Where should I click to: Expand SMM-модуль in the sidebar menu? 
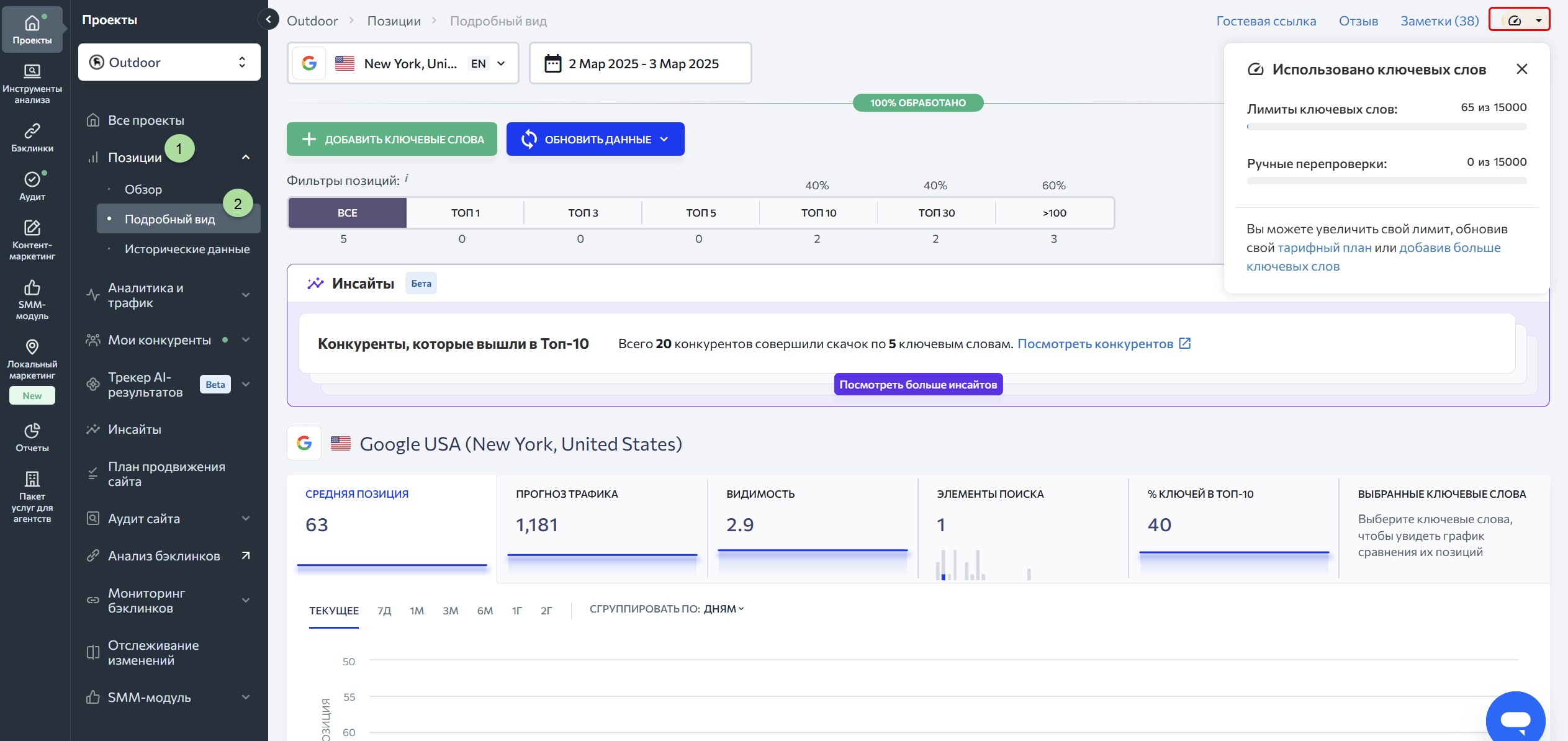pyautogui.click(x=246, y=697)
